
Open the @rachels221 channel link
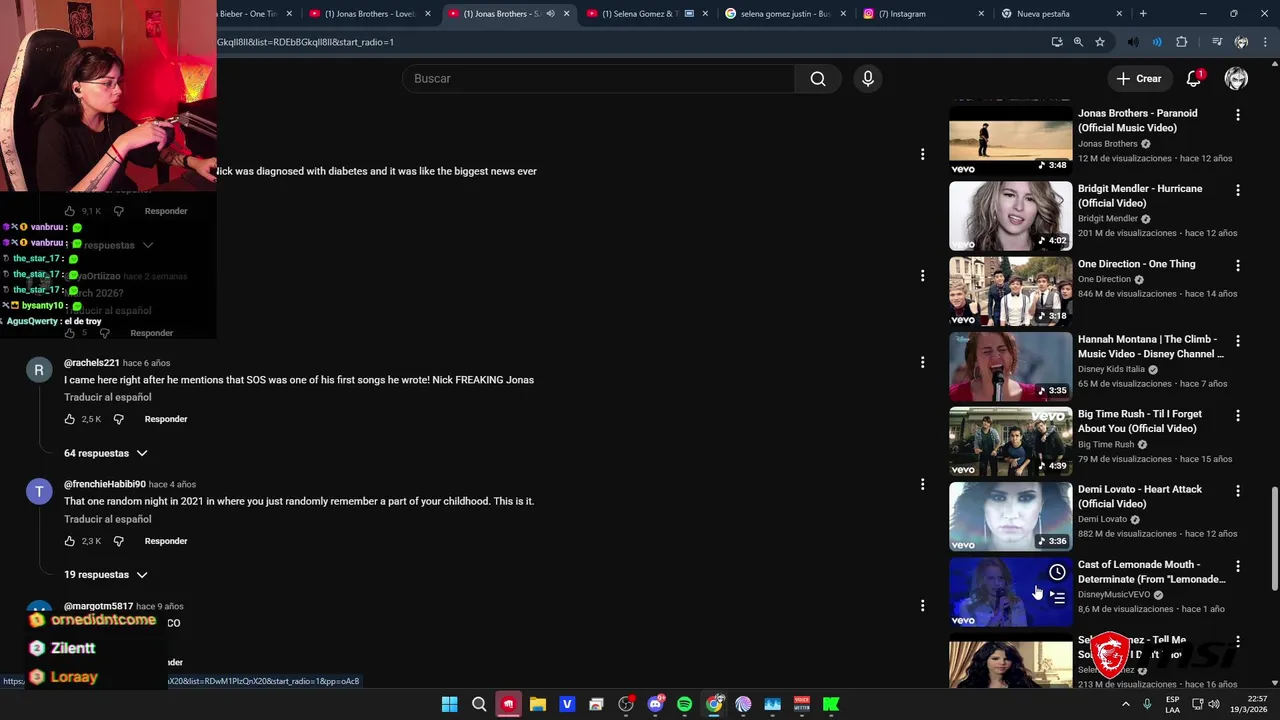[92, 363]
